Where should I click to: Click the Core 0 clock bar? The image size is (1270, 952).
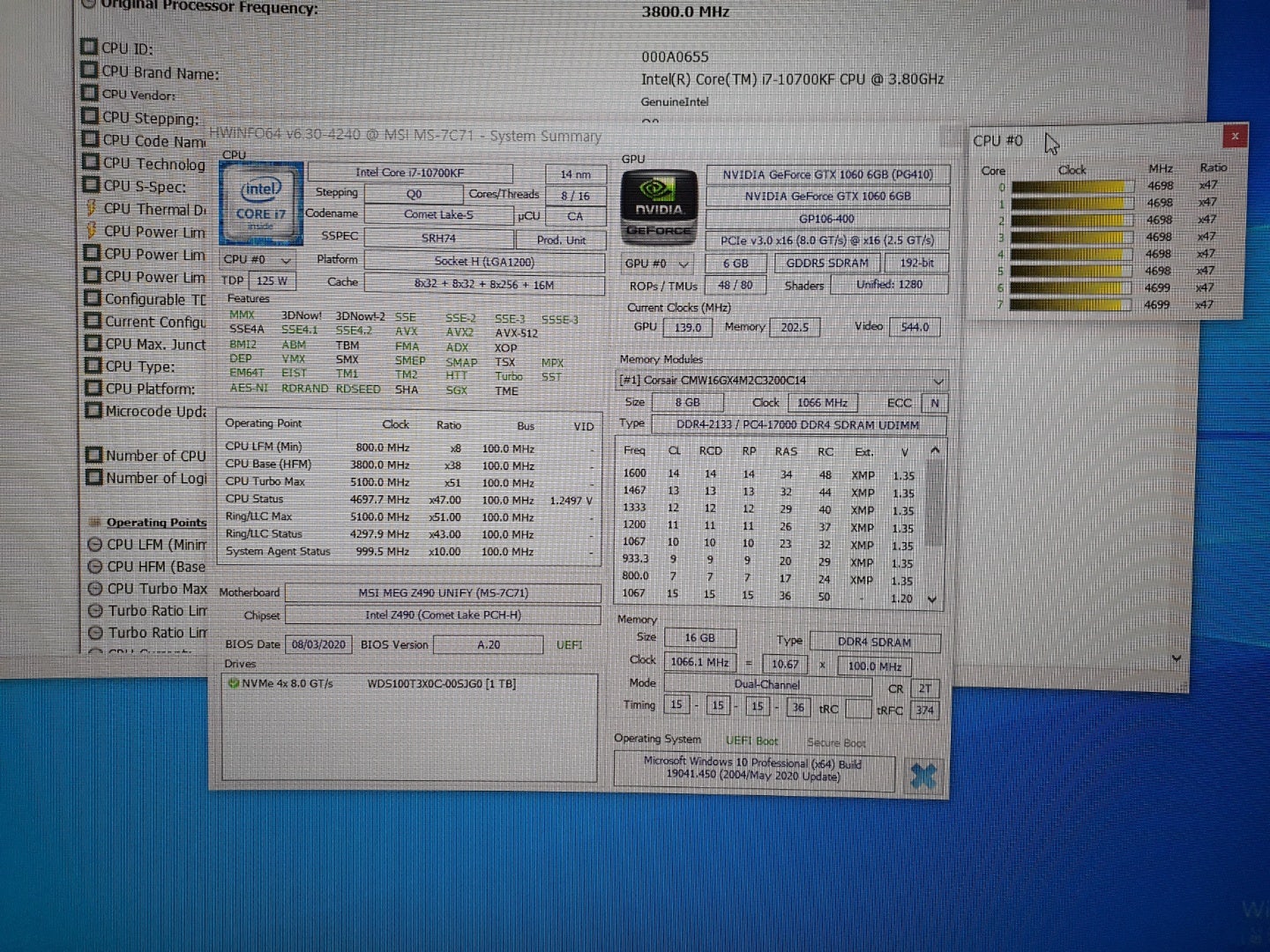1072,186
